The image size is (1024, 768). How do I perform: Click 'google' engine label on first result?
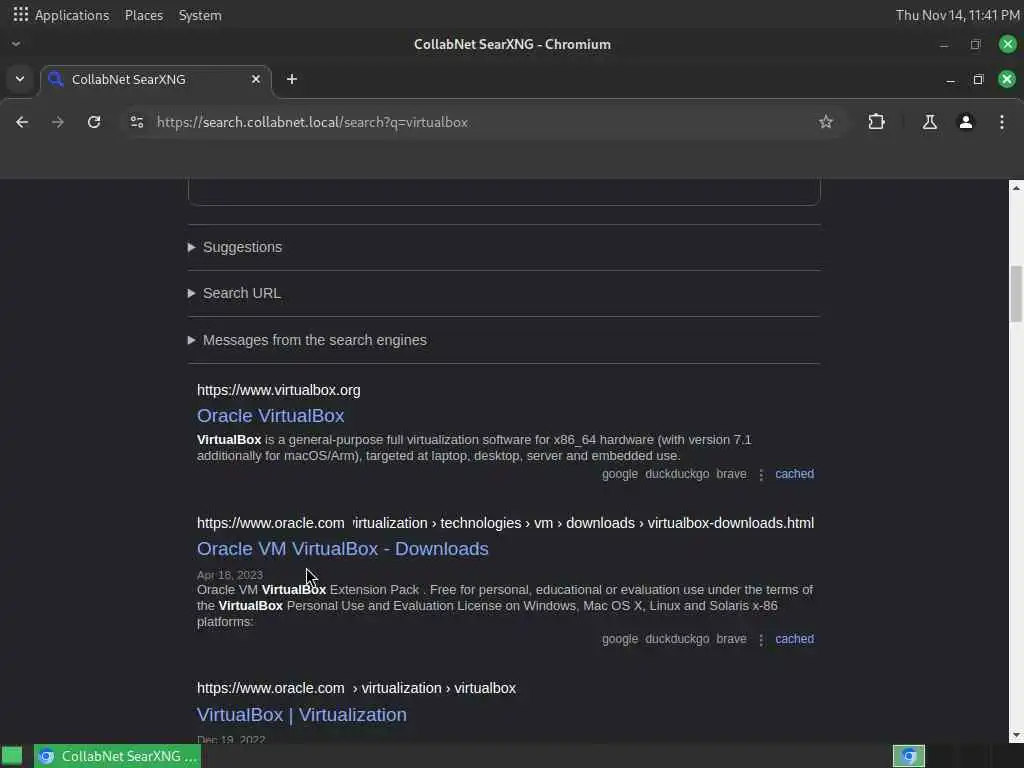tap(620, 474)
